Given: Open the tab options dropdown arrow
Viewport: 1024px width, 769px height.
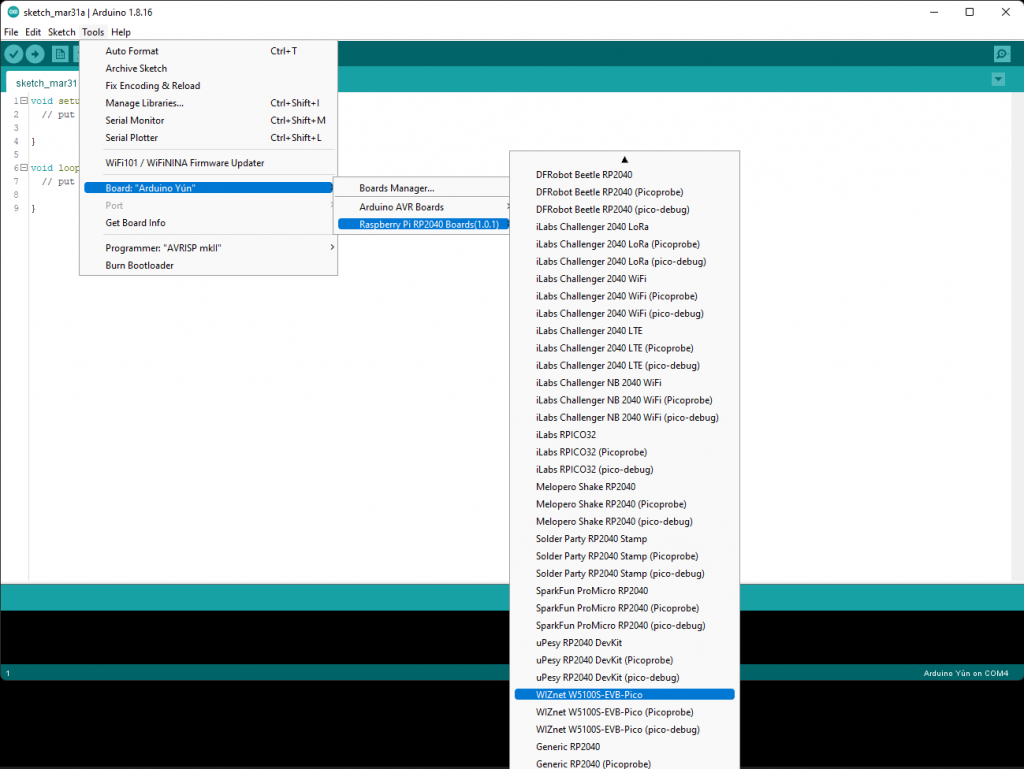Looking at the screenshot, I should pos(998,80).
